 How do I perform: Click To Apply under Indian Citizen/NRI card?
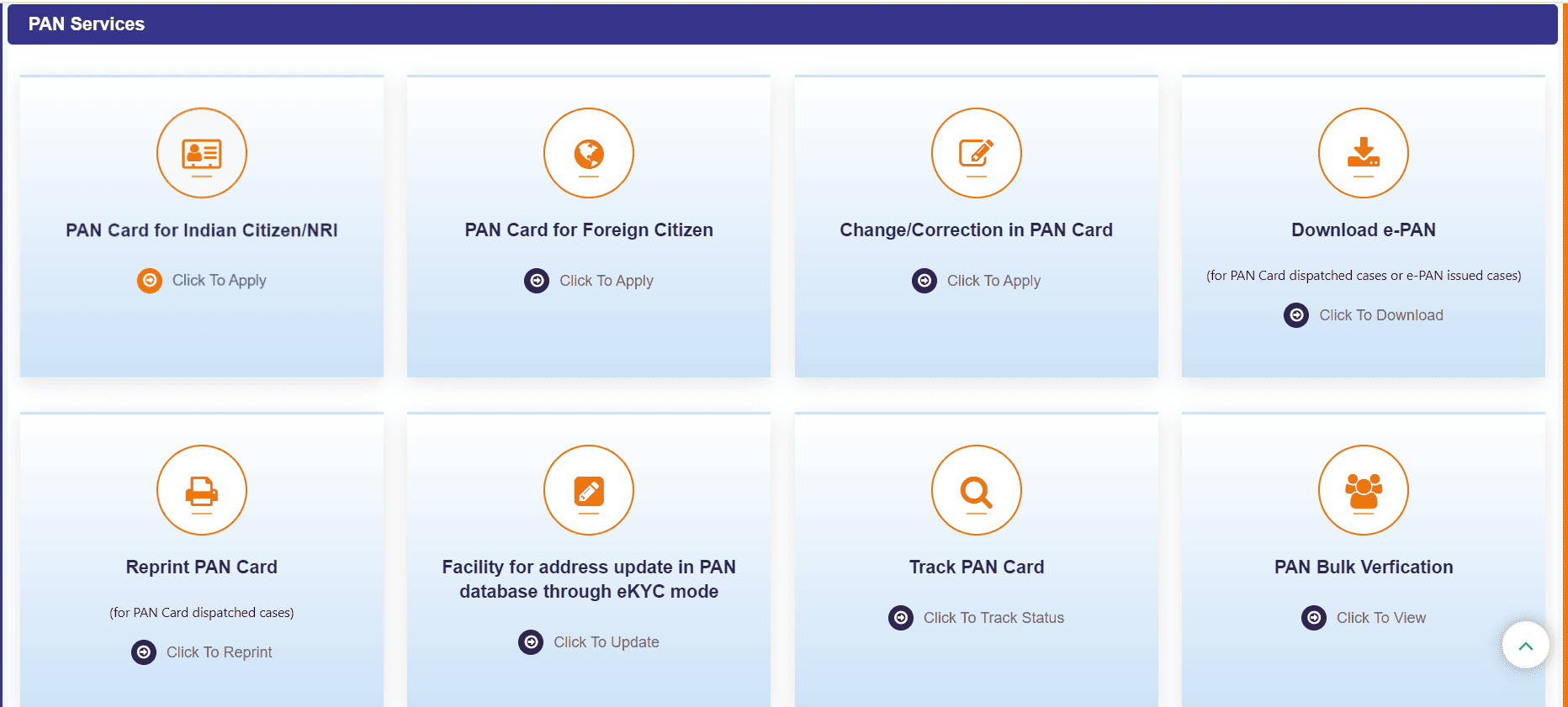click(219, 281)
